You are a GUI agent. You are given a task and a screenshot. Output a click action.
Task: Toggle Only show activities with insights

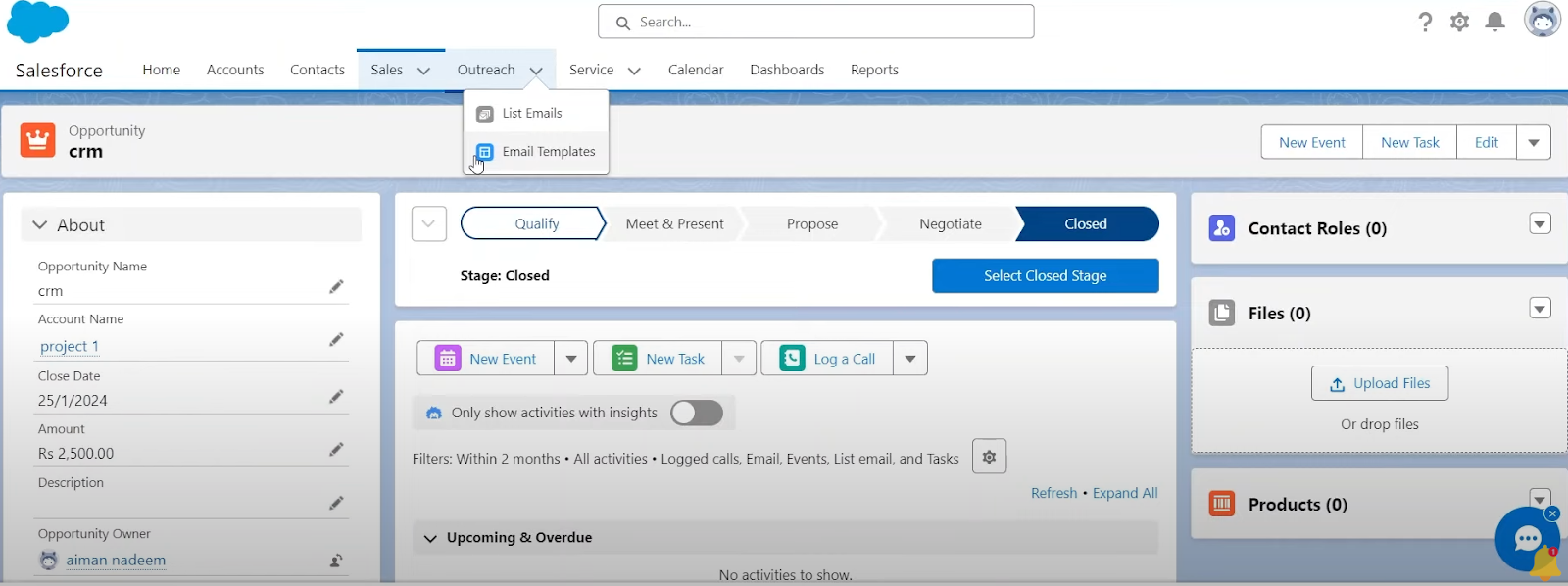tap(697, 413)
